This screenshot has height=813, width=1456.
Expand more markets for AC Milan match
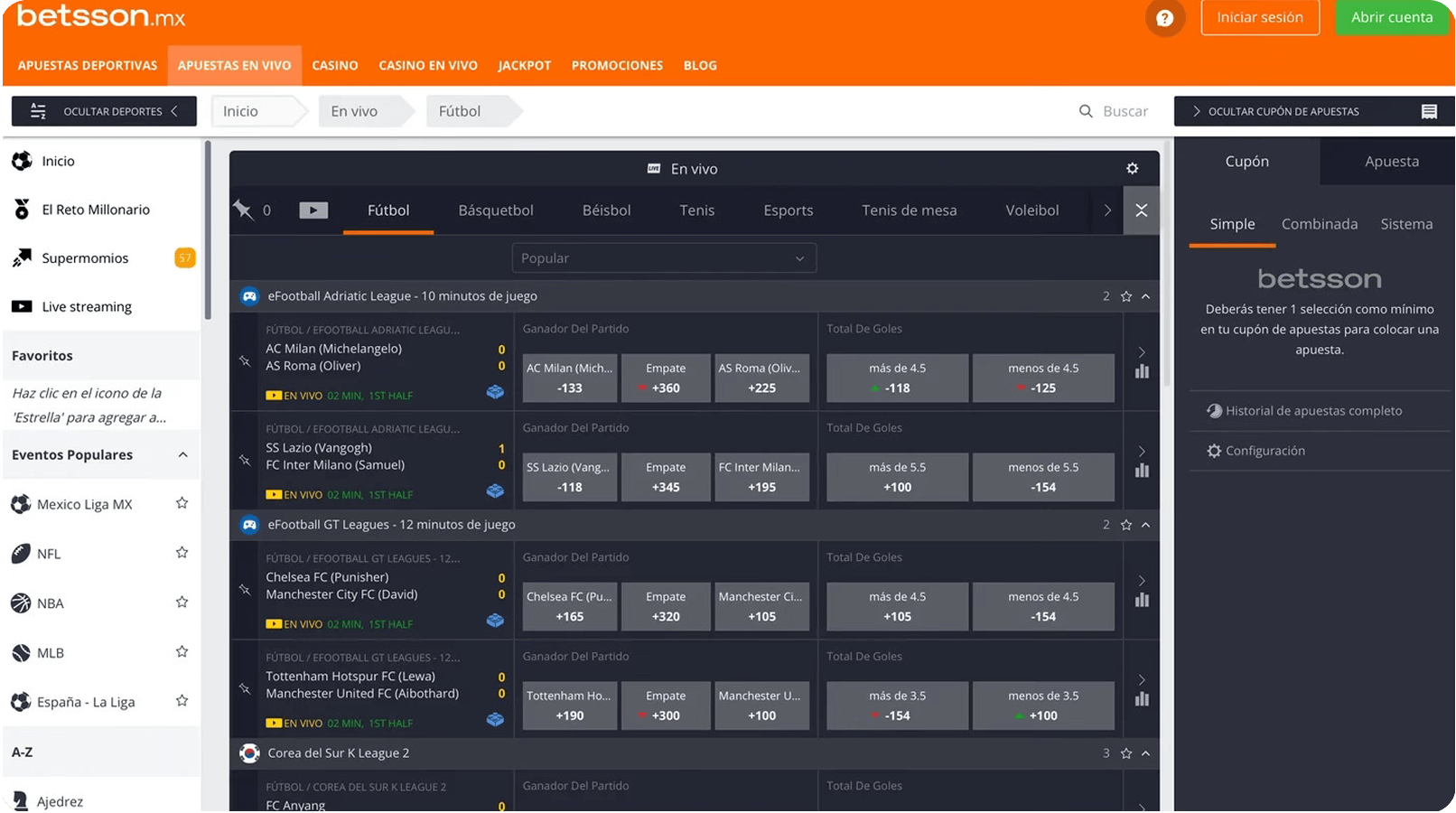pos(1142,351)
